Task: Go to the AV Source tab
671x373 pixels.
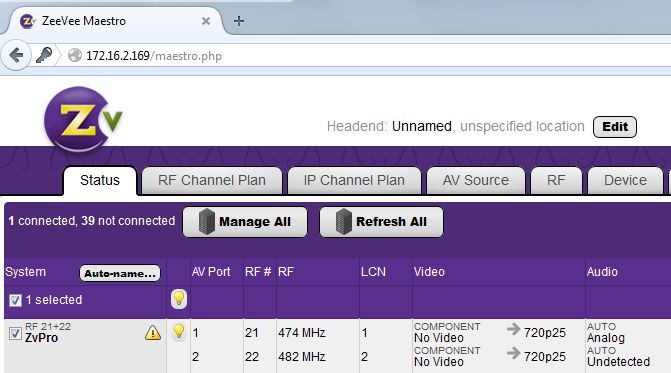Action: [x=476, y=181]
